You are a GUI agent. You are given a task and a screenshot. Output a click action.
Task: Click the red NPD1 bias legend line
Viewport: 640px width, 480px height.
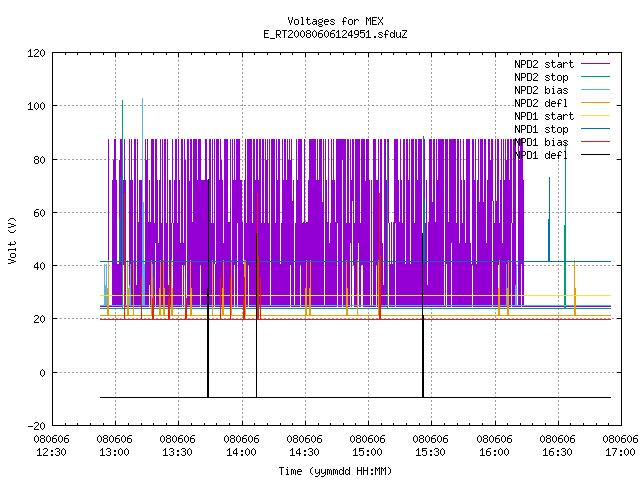click(x=596, y=142)
